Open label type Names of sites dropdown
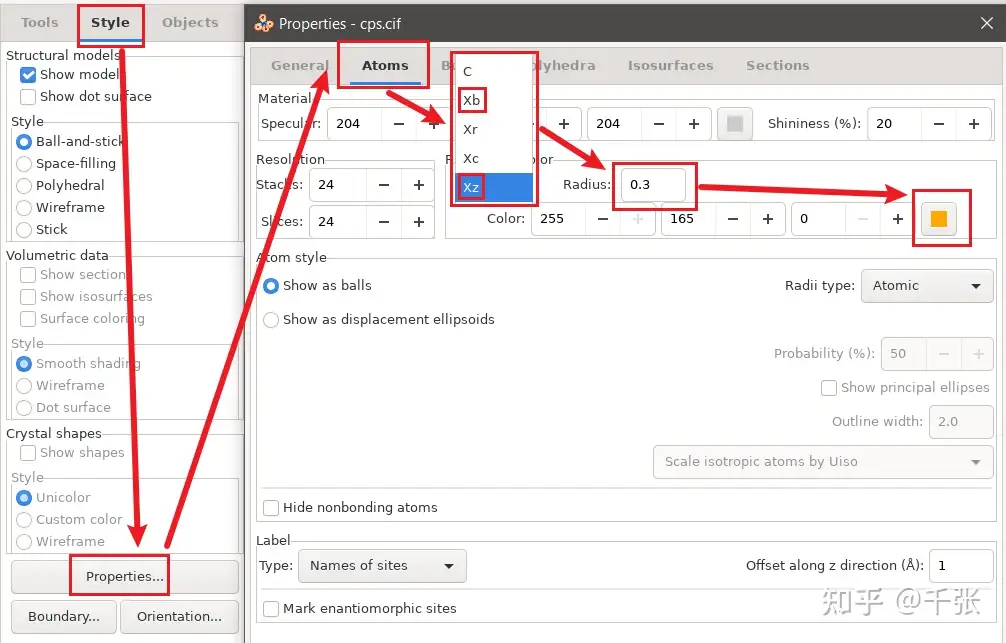 pos(382,565)
